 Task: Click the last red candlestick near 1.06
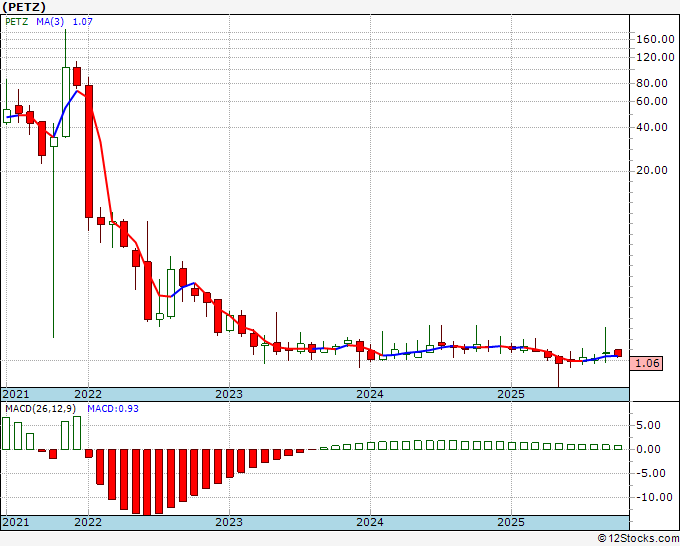coord(618,353)
